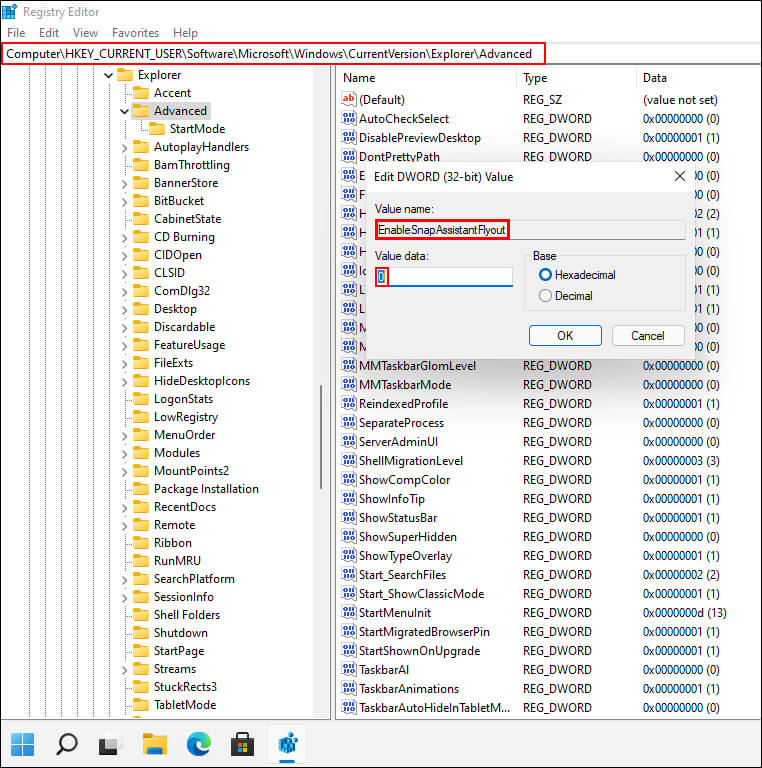Image resolution: width=762 pixels, height=768 pixels.
Task: Click the AutoCheckSelect DWORD icon
Action: tap(349, 119)
